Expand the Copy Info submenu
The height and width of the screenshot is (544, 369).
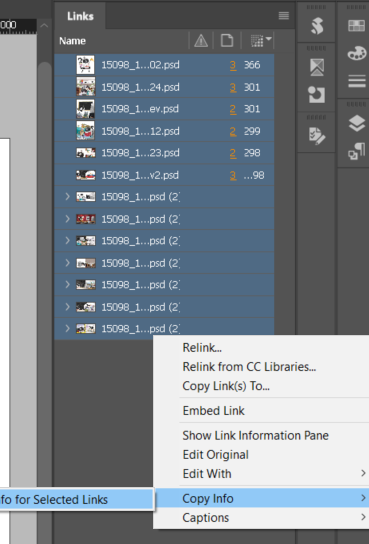(x=261, y=499)
